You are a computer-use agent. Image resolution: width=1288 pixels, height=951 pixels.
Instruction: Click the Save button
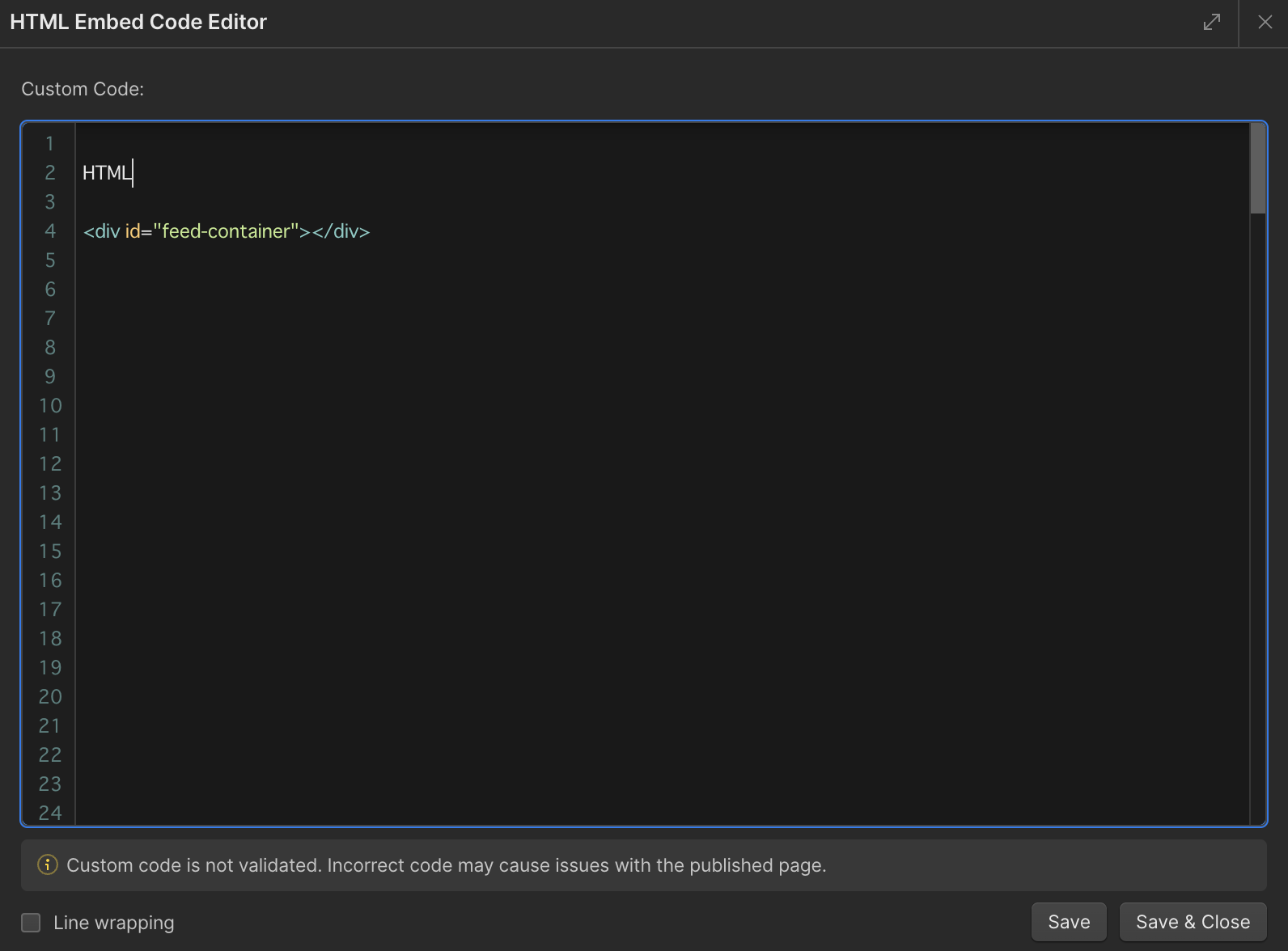pos(1069,922)
